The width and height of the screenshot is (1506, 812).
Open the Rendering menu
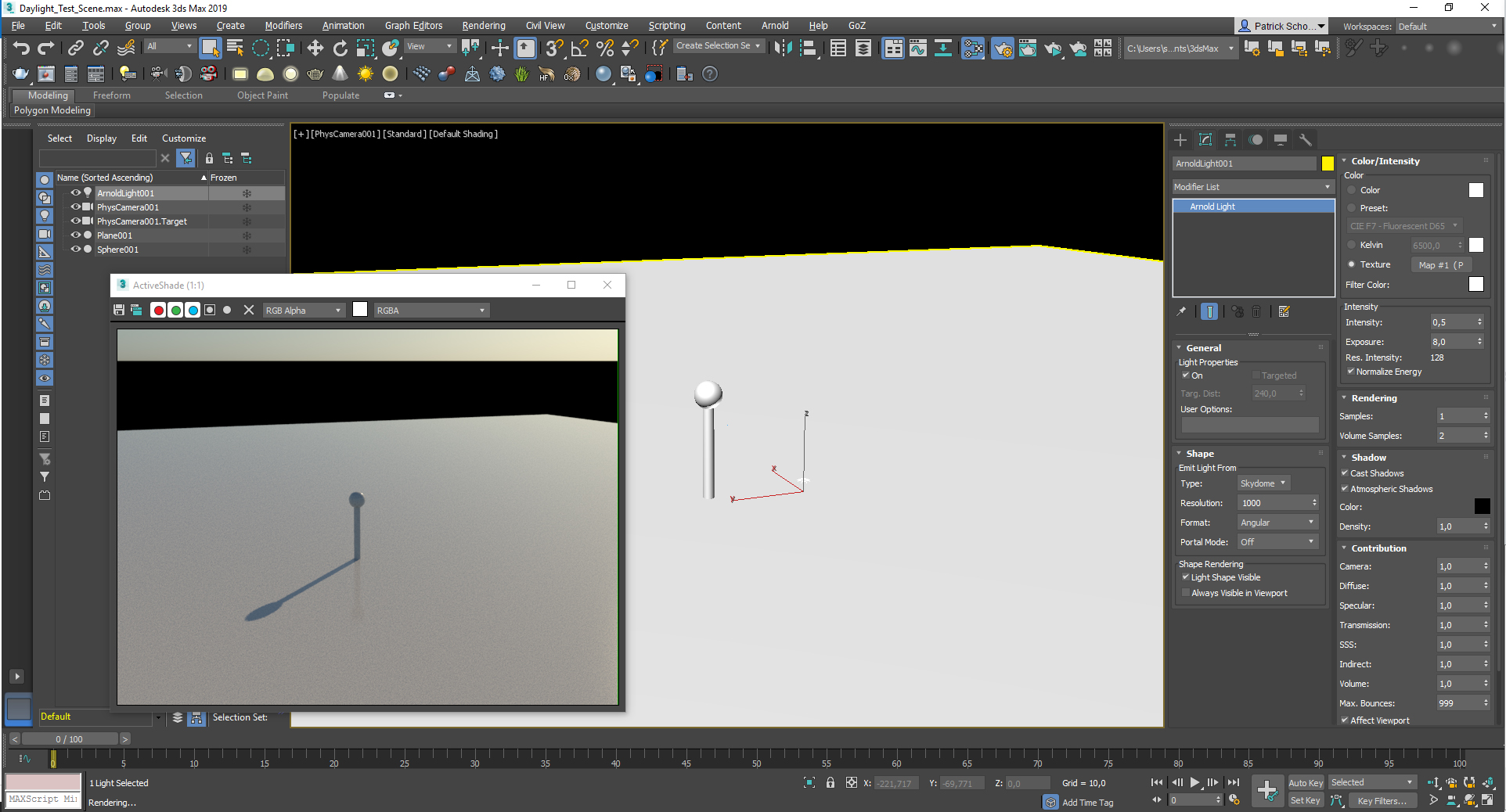tap(483, 25)
